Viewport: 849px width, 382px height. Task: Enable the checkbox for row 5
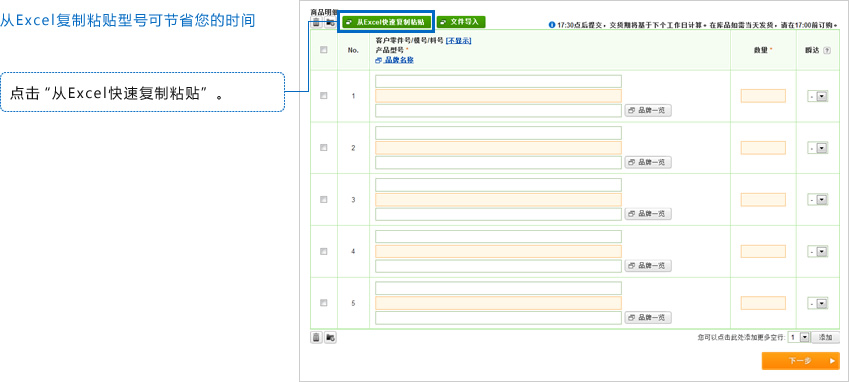324,302
